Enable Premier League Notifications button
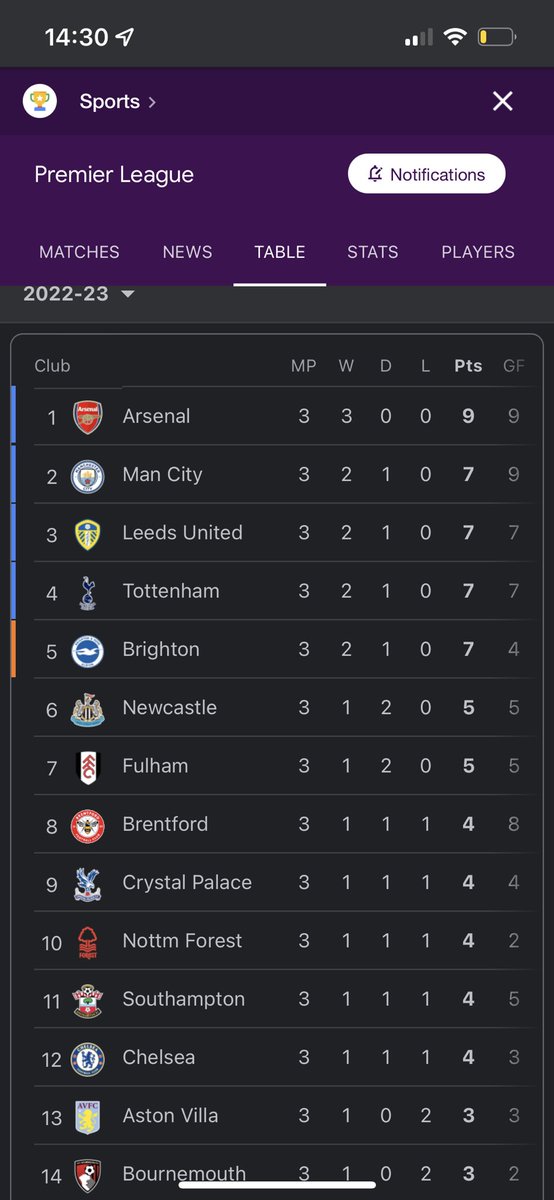This screenshot has height=1200, width=554. tap(427, 174)
